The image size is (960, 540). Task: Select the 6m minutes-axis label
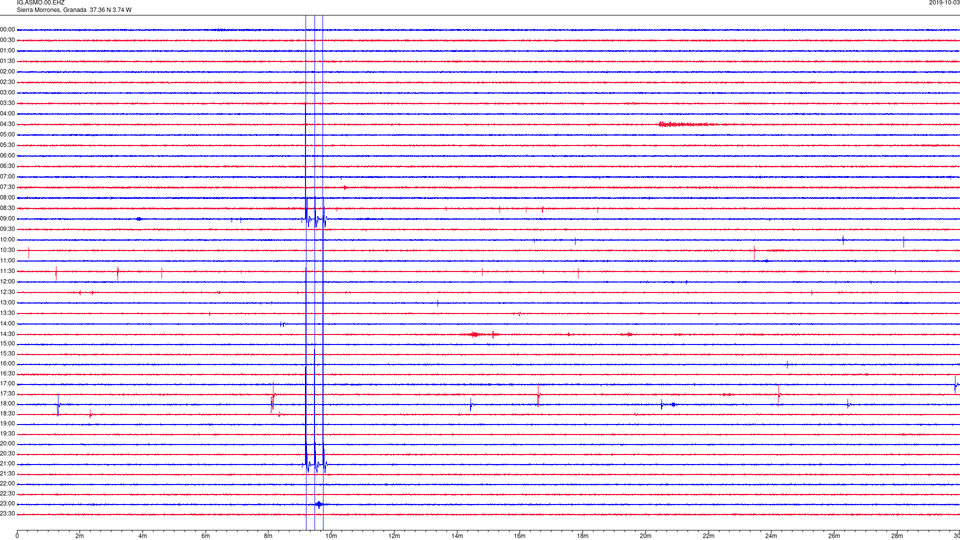(206, 536)
